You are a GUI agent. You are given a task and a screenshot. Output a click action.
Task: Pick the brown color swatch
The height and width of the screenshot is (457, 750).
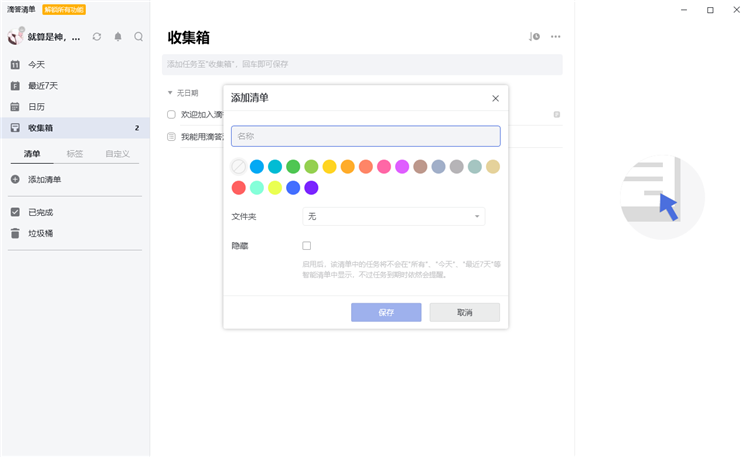[420, 167]
